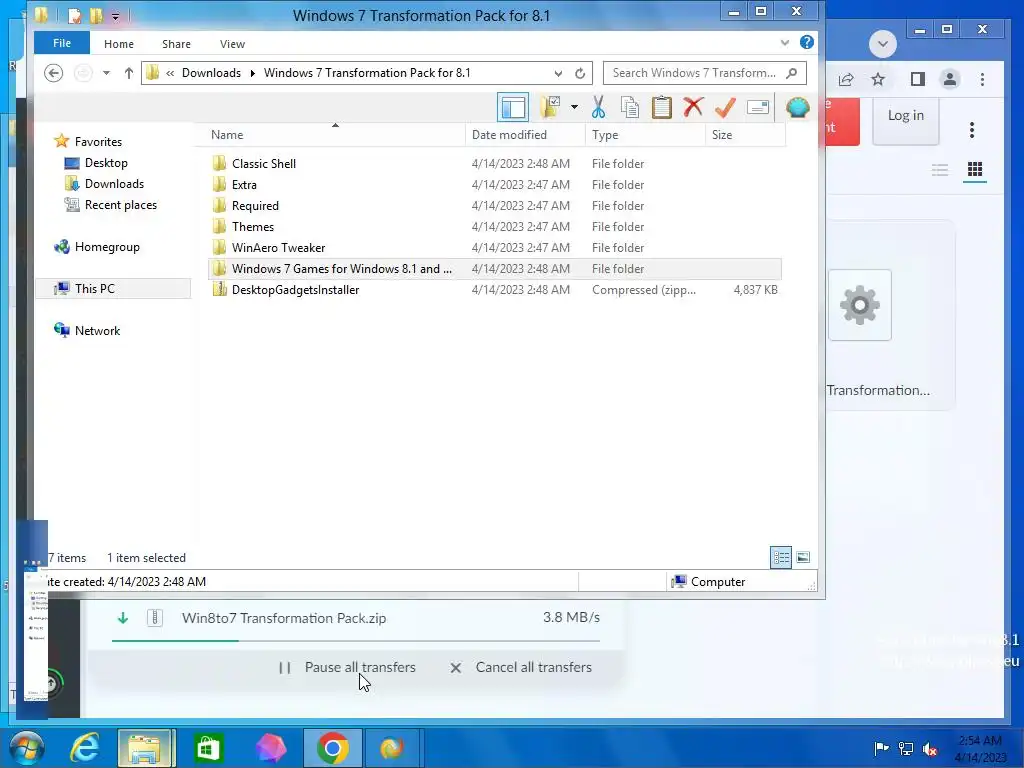Click the Search Windows 7 Transform box
This screenshot has width=1024, height=768.
[x=694, y=73]
